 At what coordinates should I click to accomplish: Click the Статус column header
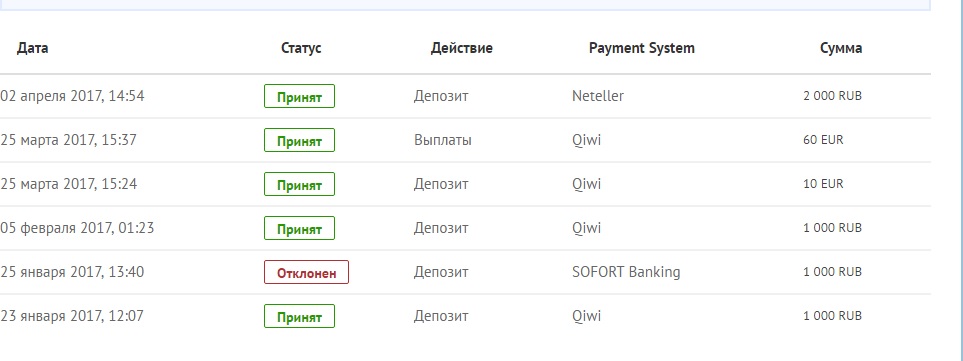[301, 48]
